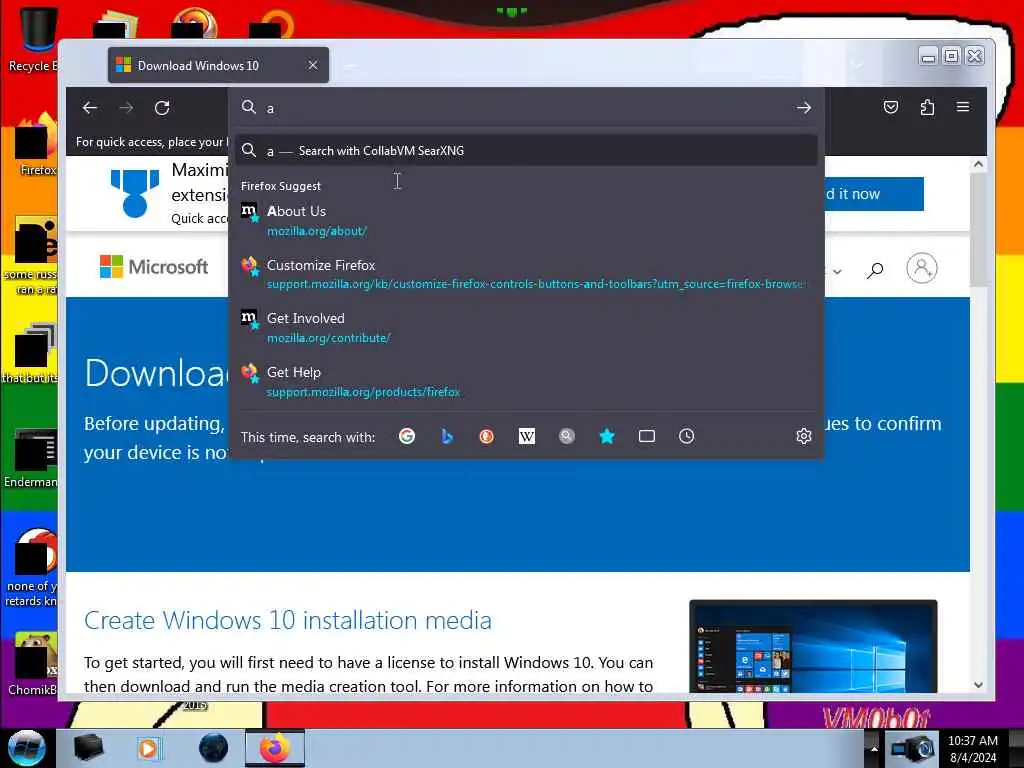The height and width of the screenshot is (768, 1024).
Task: Reload the page with the refresh icon
Action: point(162,108)
